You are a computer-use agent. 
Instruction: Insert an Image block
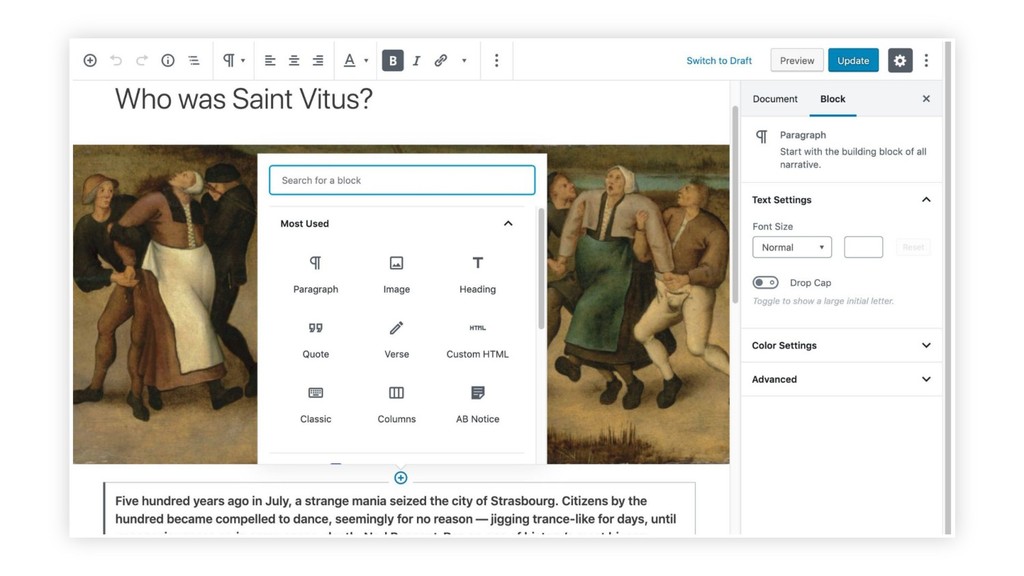(396, 274)
